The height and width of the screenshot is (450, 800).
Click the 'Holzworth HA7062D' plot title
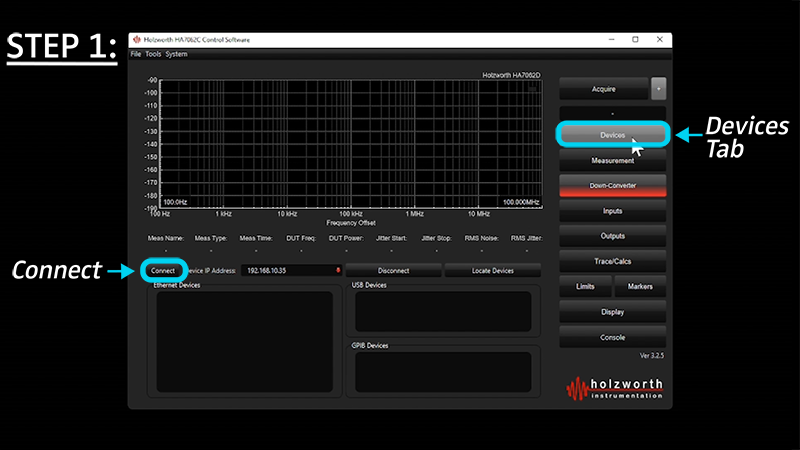(x=511, y=75)
